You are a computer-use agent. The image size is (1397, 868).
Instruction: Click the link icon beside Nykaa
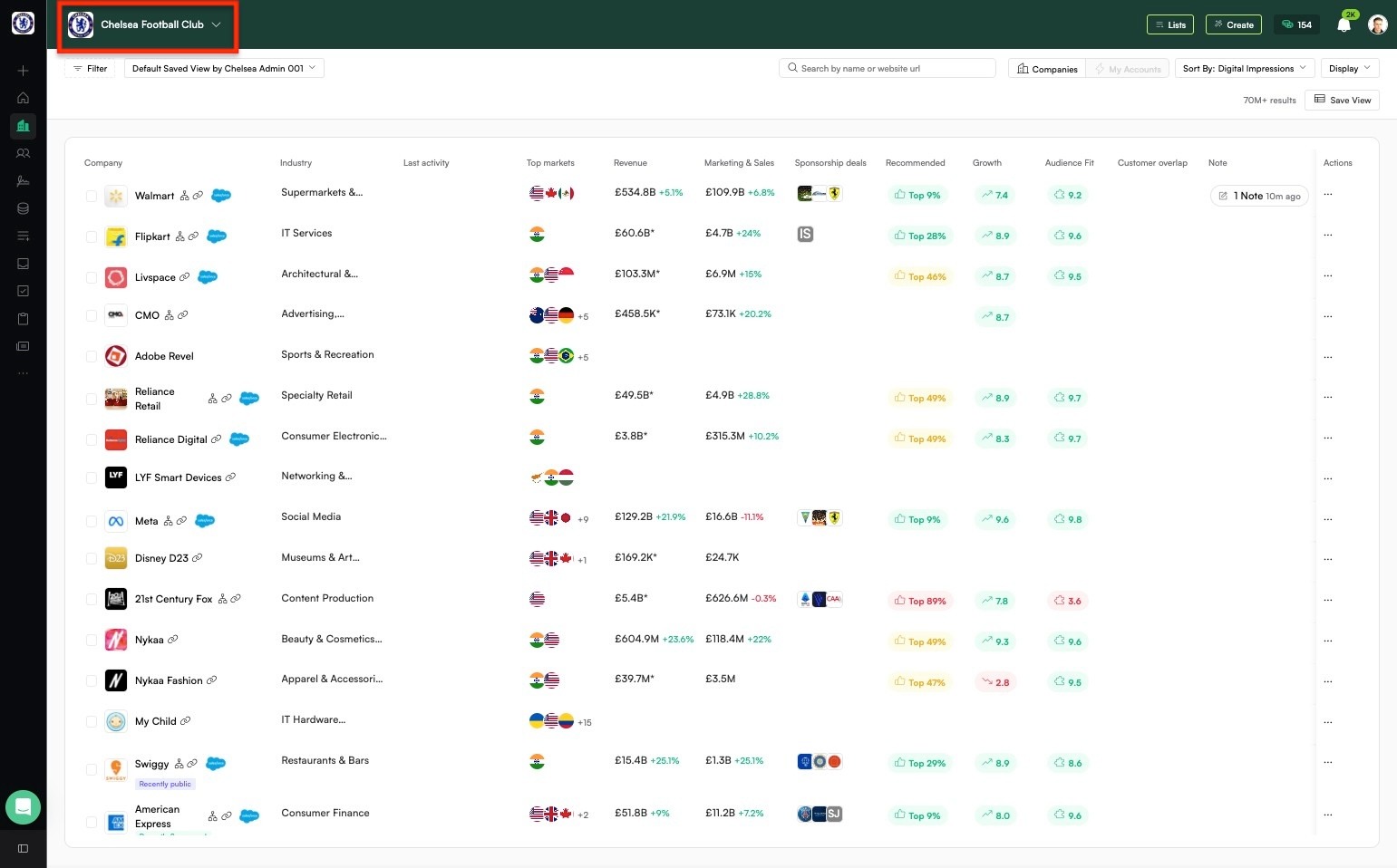click(173, 640)
